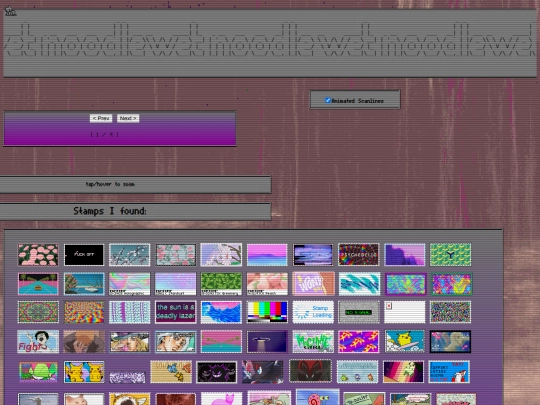This screenshot has height=405, width=540.
Task: Open the 'Stamp Loading' stamp
Action: tap(313, 312)
